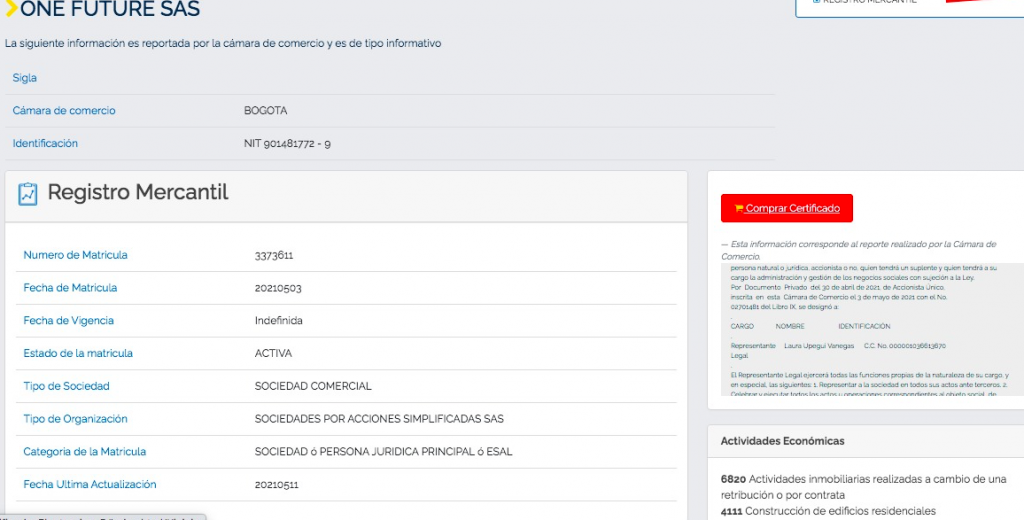Image resolution: width=1024 pixels, height=520 pixels.
Task: Select the BOGOTA value
Action: coord(265,110)
